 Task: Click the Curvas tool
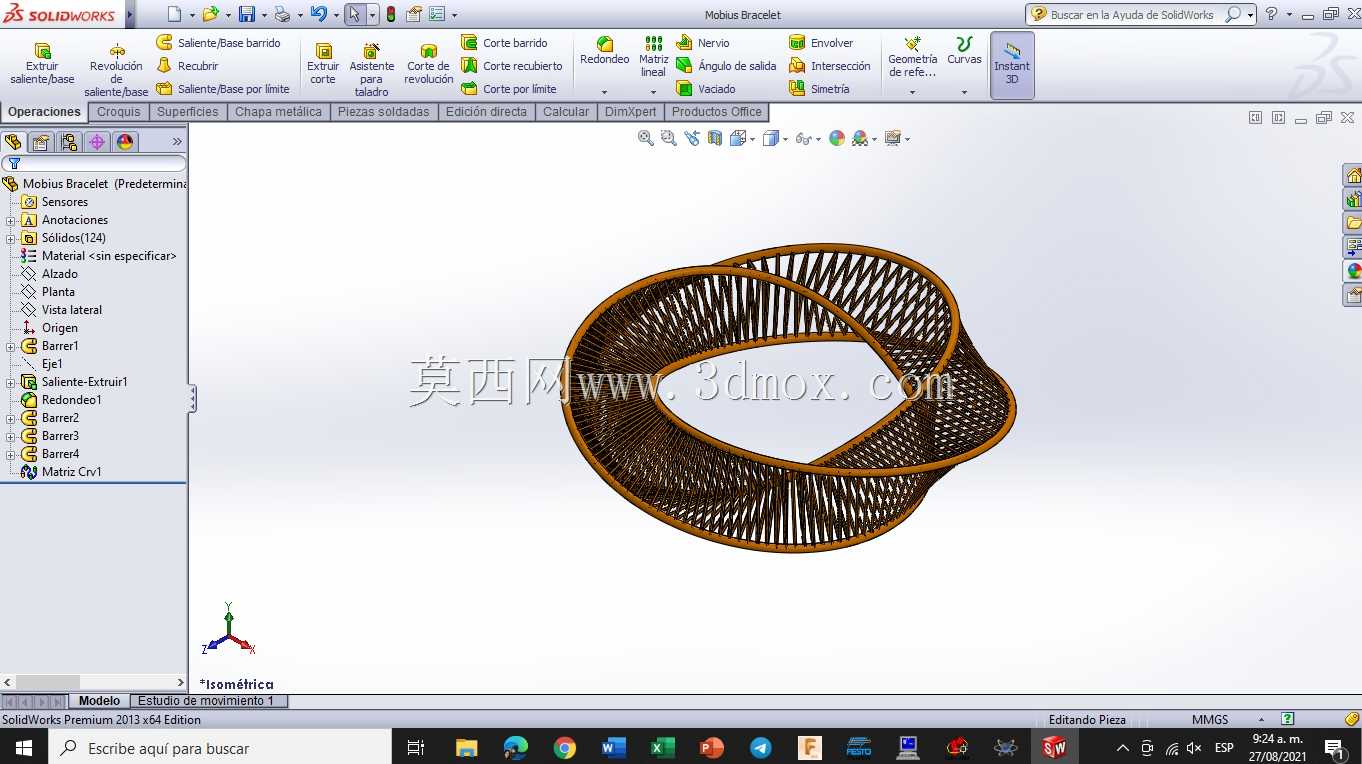964,51
